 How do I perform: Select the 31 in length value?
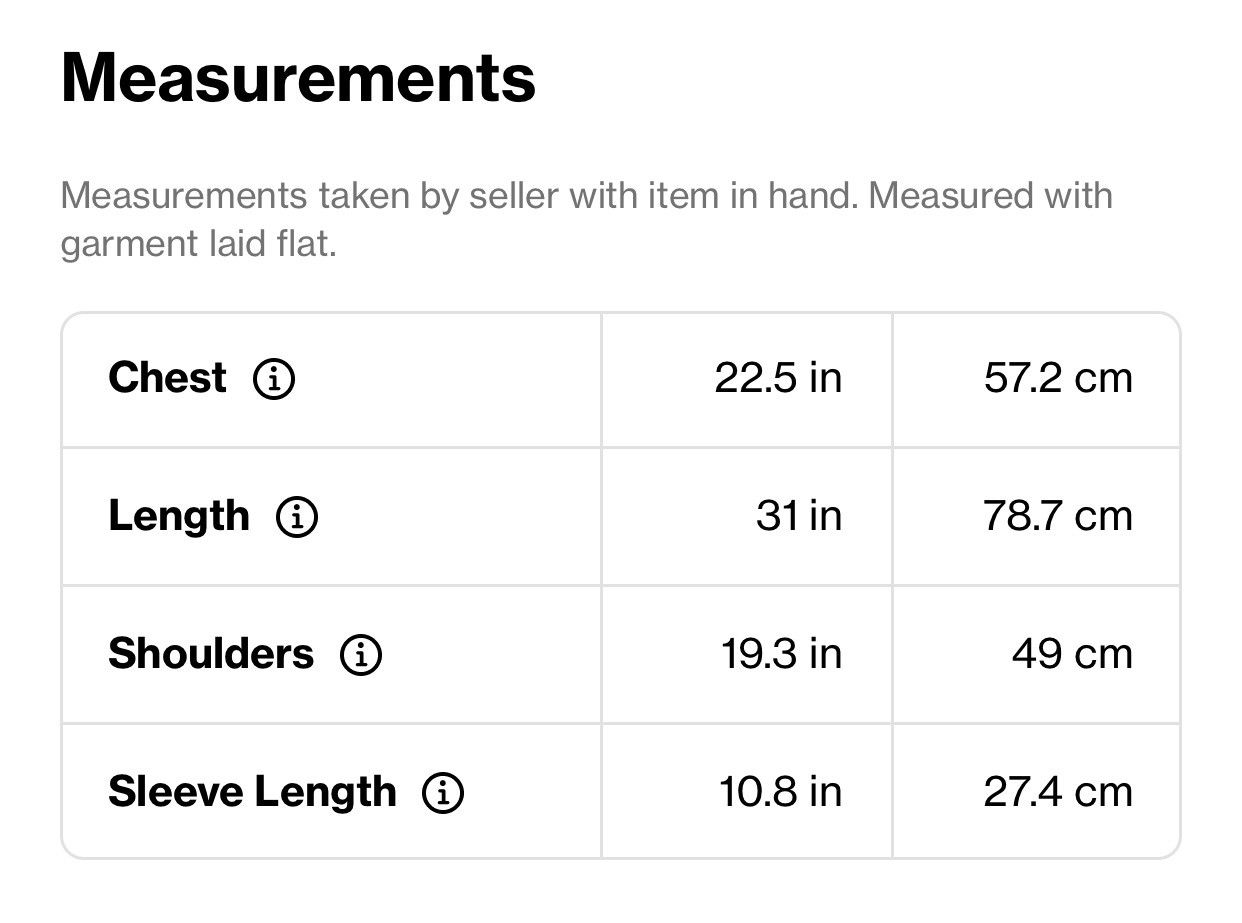tap(799, 517)
